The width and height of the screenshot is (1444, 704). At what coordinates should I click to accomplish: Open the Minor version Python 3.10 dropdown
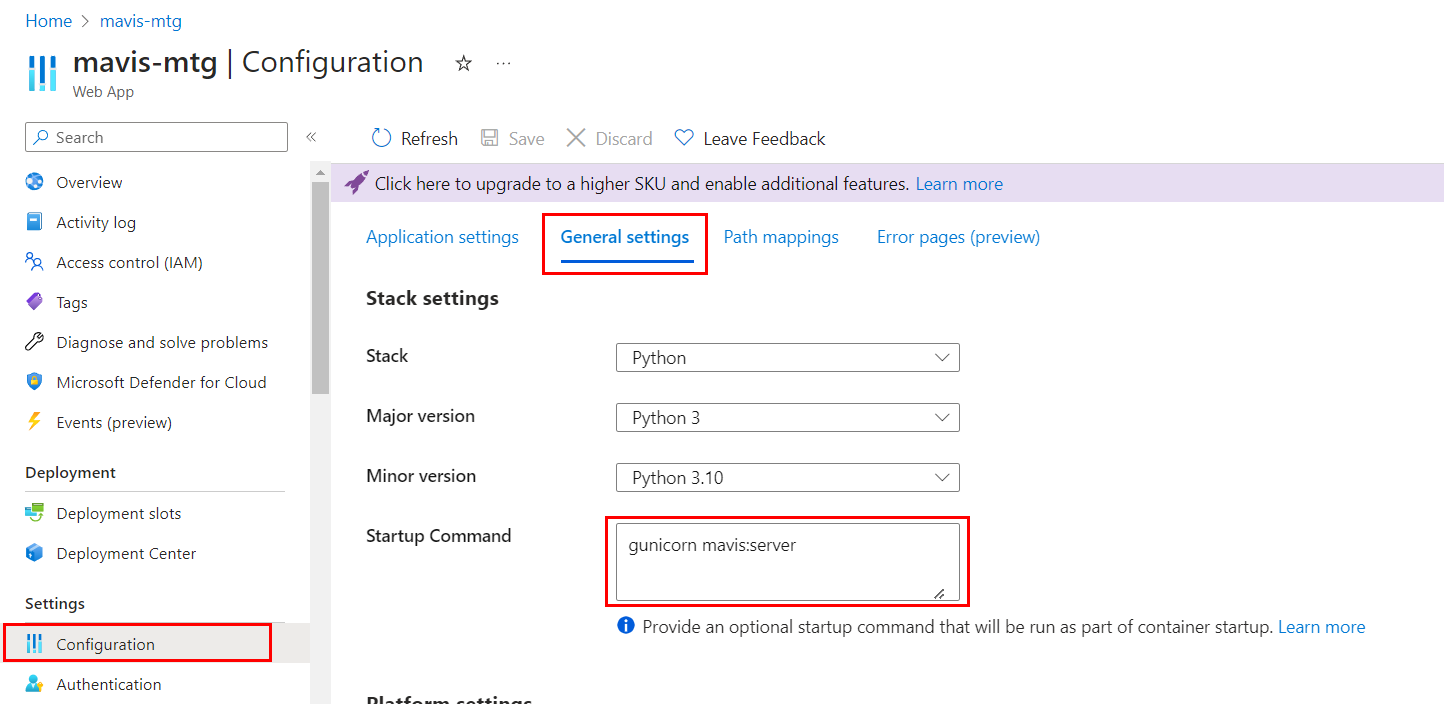[787, 477]
